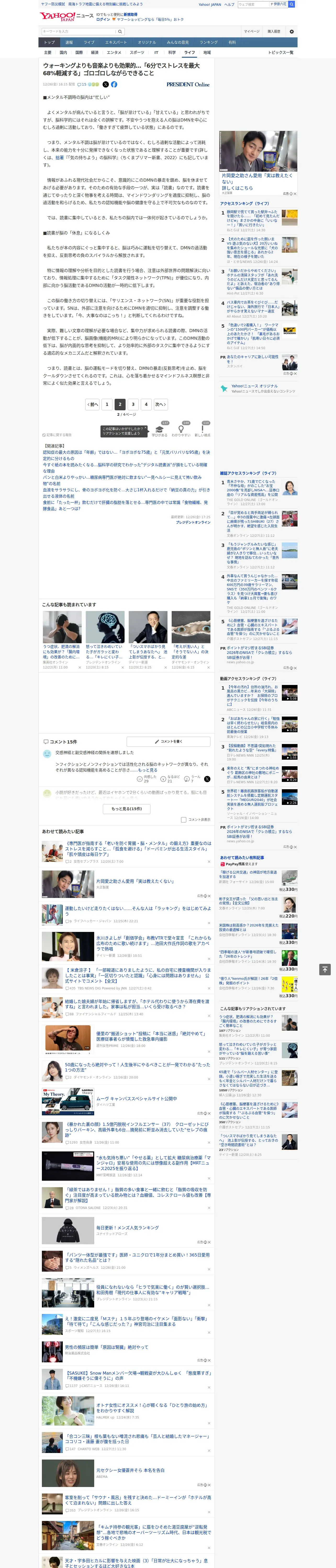Open マイページ link in header
Image resolution: width=336 pixels, height=1568 pixels.
[x=252, y=31]
